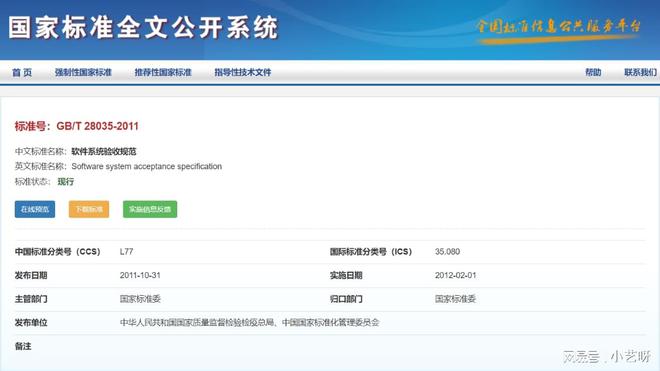Click the green 实施信息反馈 button
This screenshot has width=660, height=371.
[150, 209]
